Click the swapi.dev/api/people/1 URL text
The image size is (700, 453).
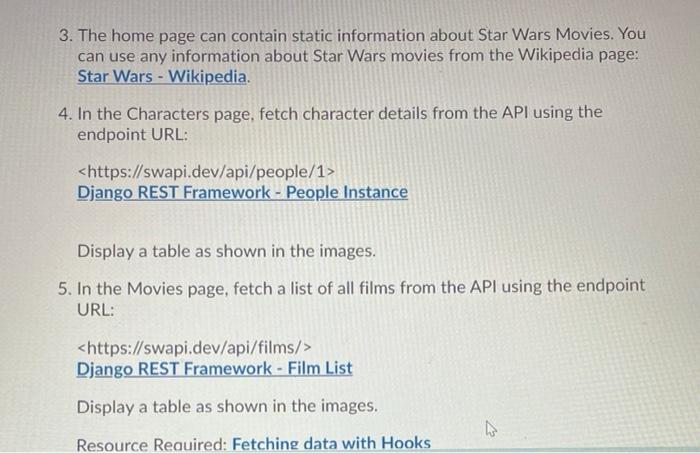click(206, 171)
